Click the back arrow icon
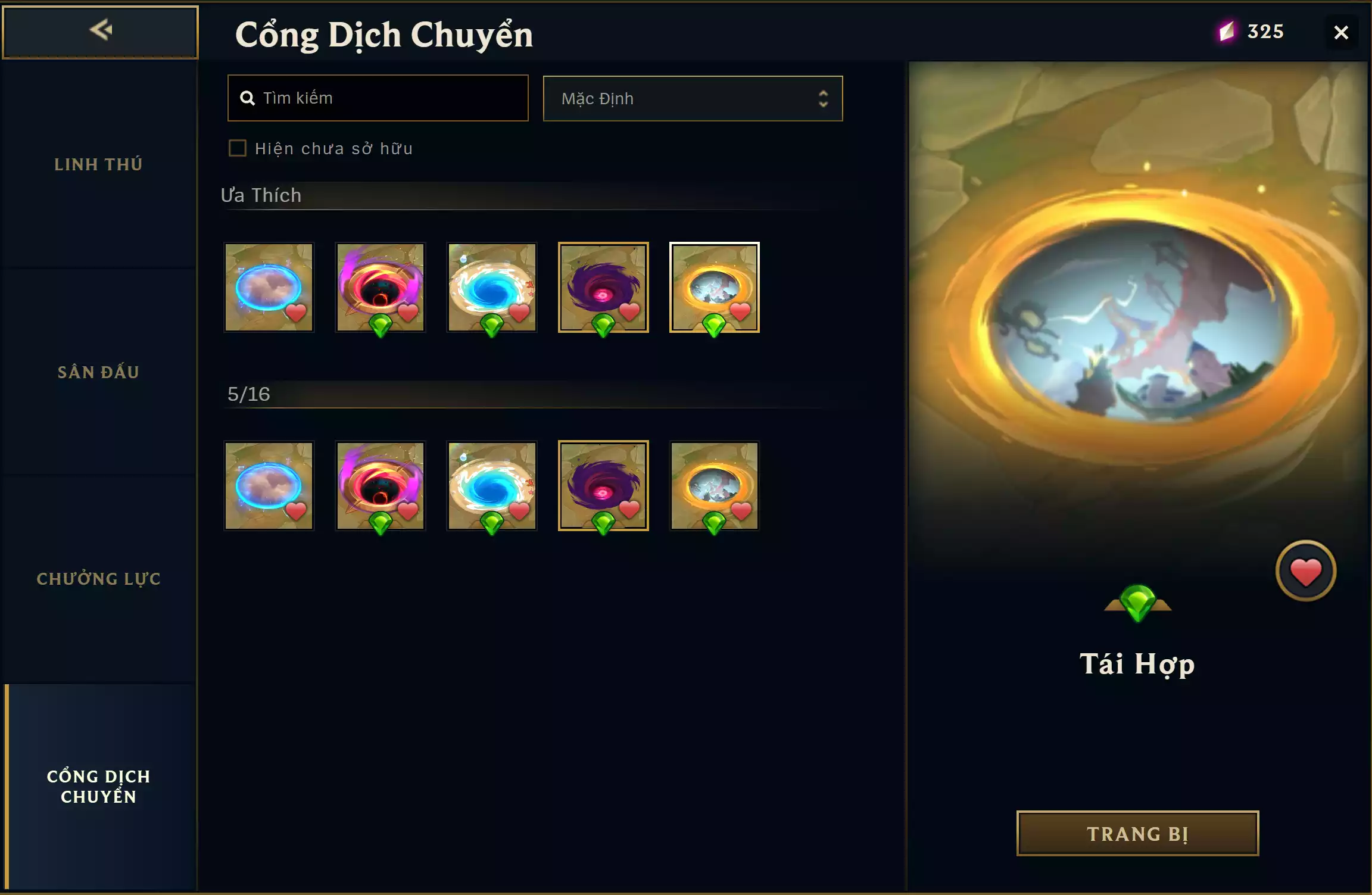 pos(101,30)
